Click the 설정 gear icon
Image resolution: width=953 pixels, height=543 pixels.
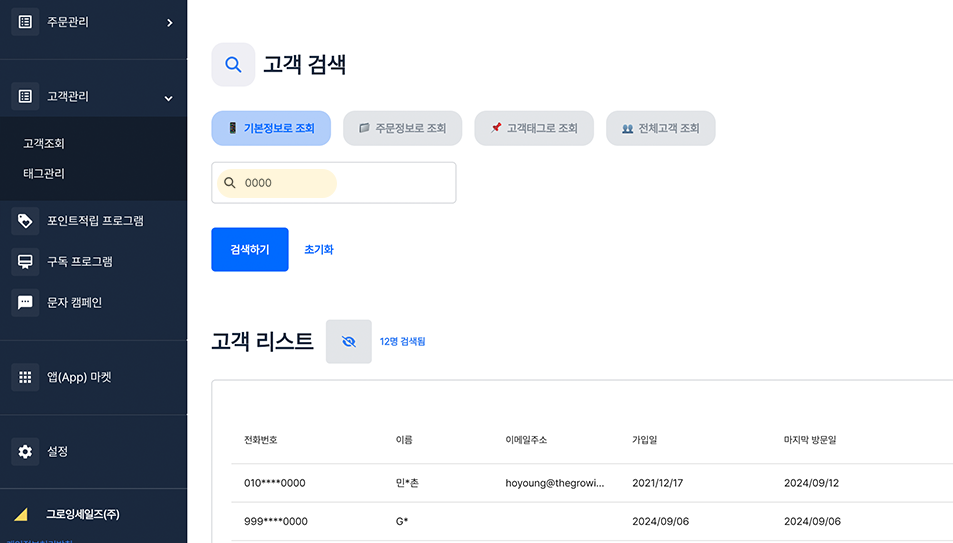(25, 452)
